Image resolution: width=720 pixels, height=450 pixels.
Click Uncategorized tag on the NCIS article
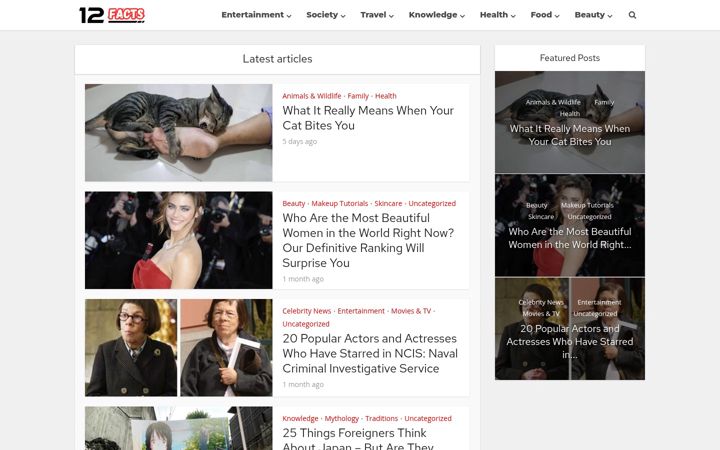[306, 324]
